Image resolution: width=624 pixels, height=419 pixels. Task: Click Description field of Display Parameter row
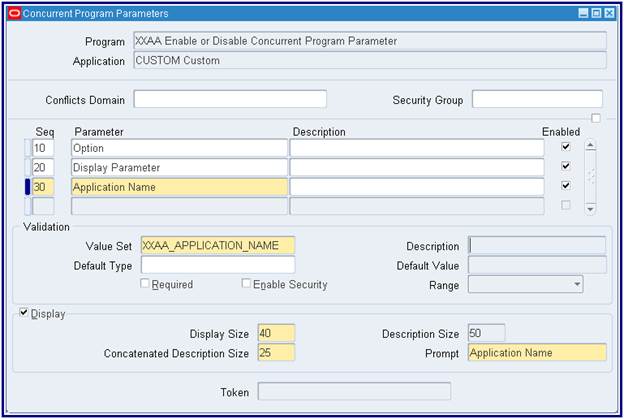click(x=417, y=168)
